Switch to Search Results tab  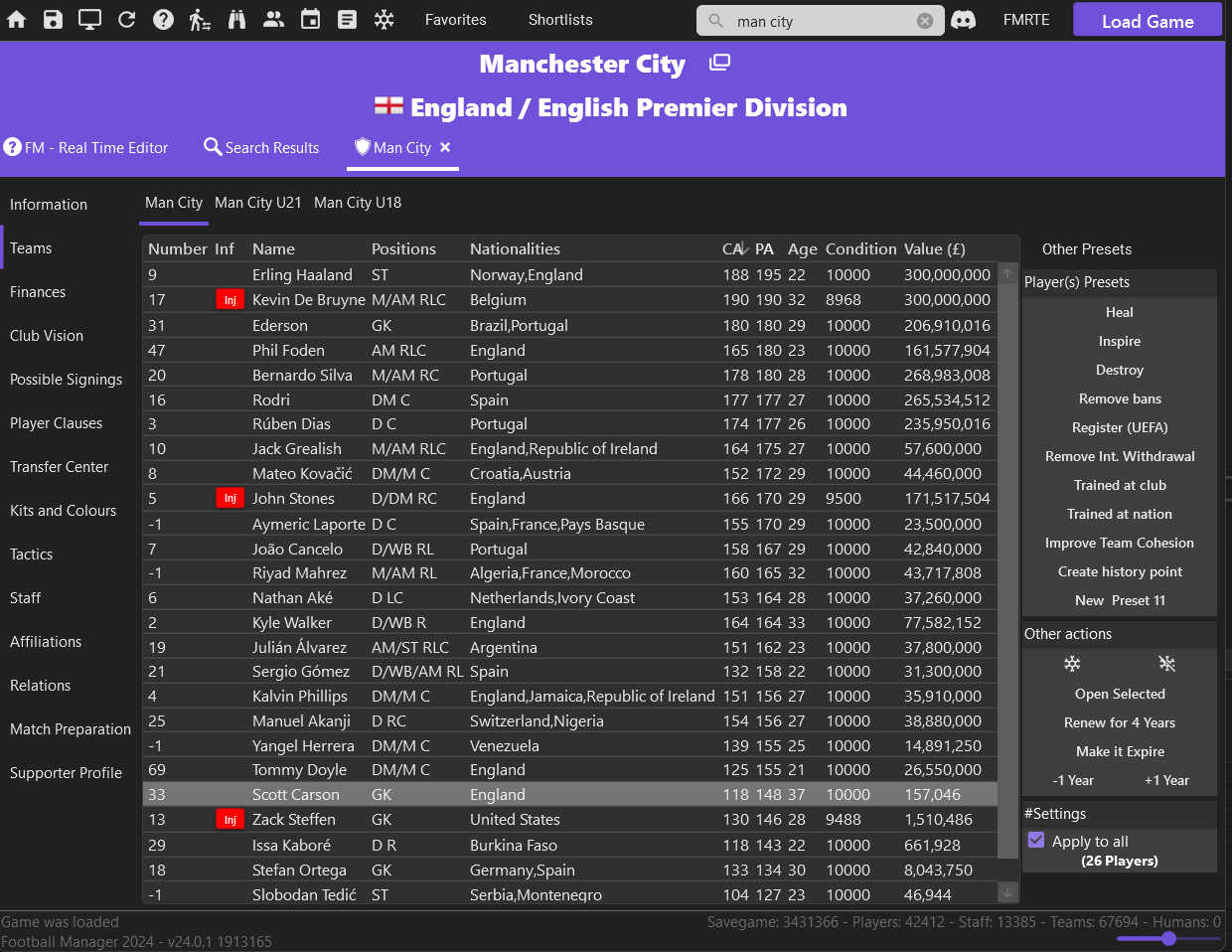(261, 147)
